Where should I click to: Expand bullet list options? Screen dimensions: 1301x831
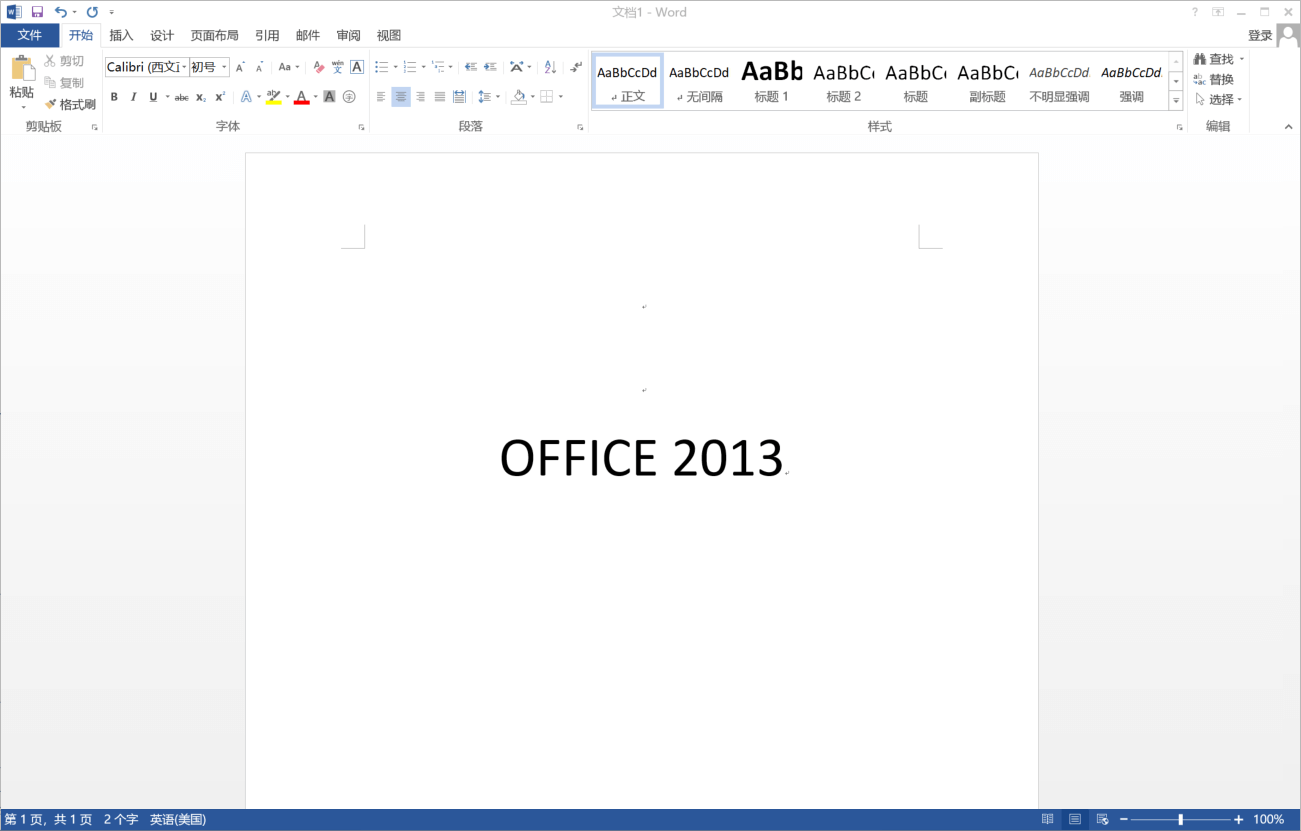[x=396, y=67]
